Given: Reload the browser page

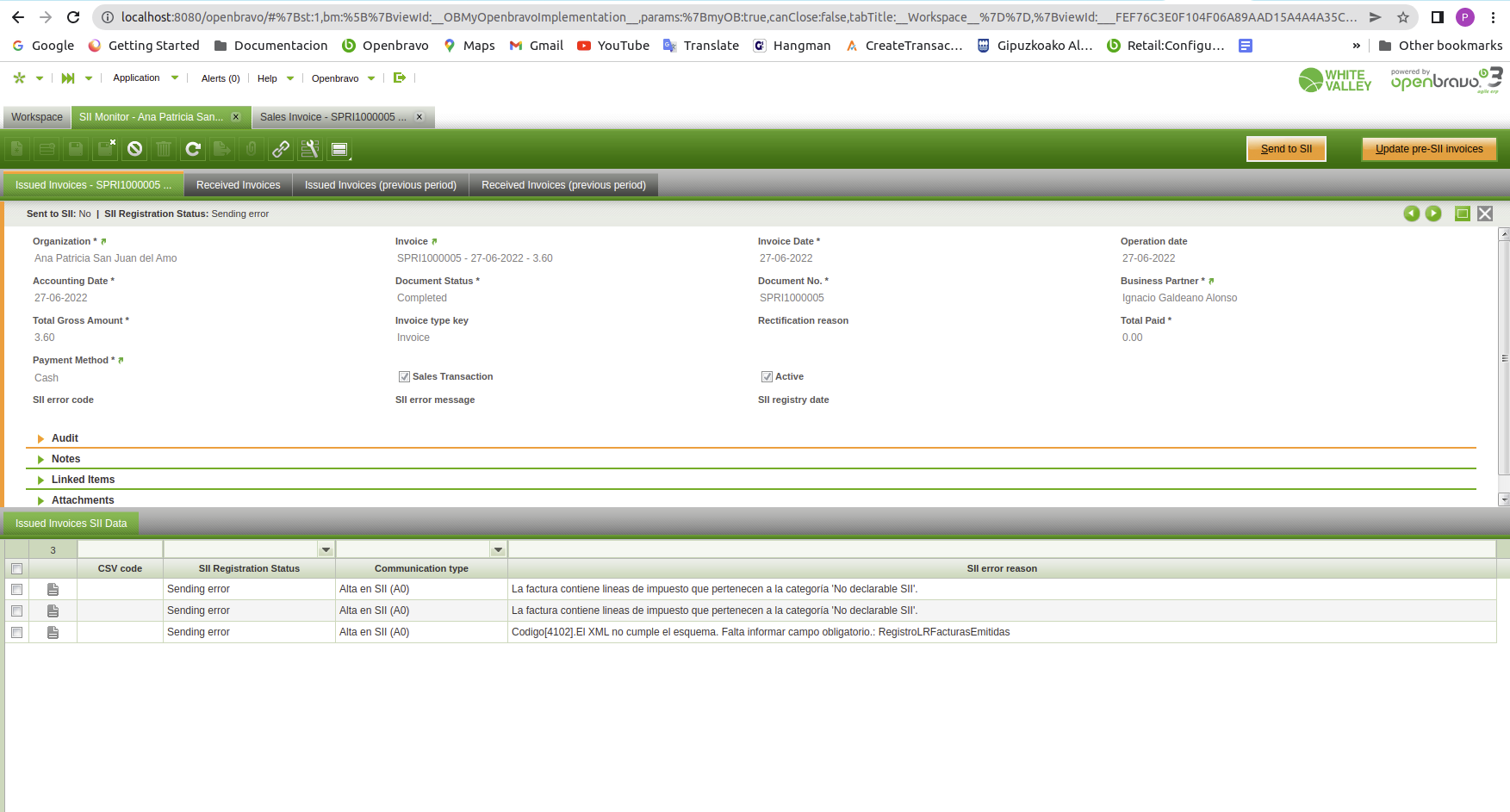Looking at the screenshot, I should [x=73, y=17].
